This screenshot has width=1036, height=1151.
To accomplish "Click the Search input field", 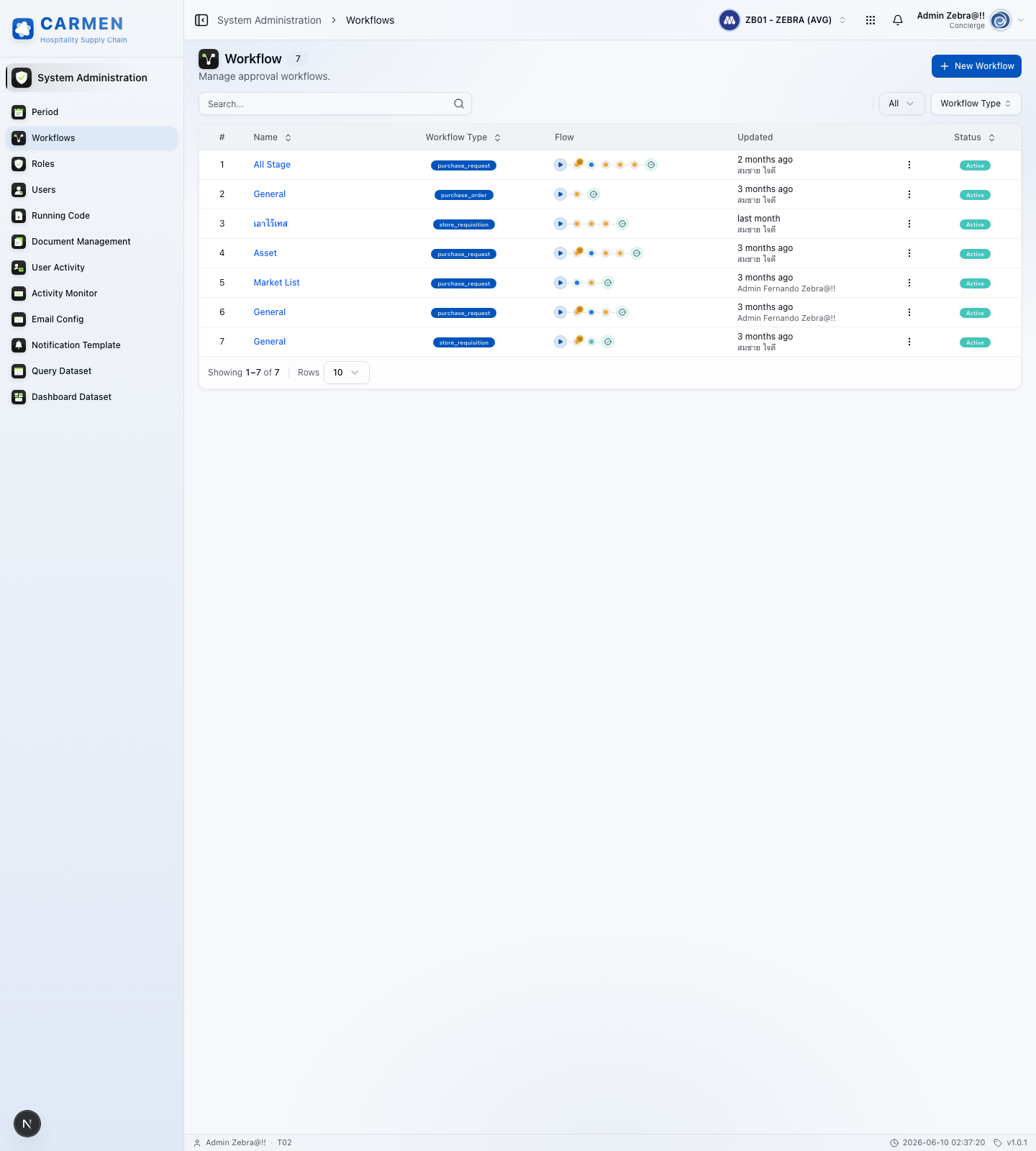I will point(335,104).
